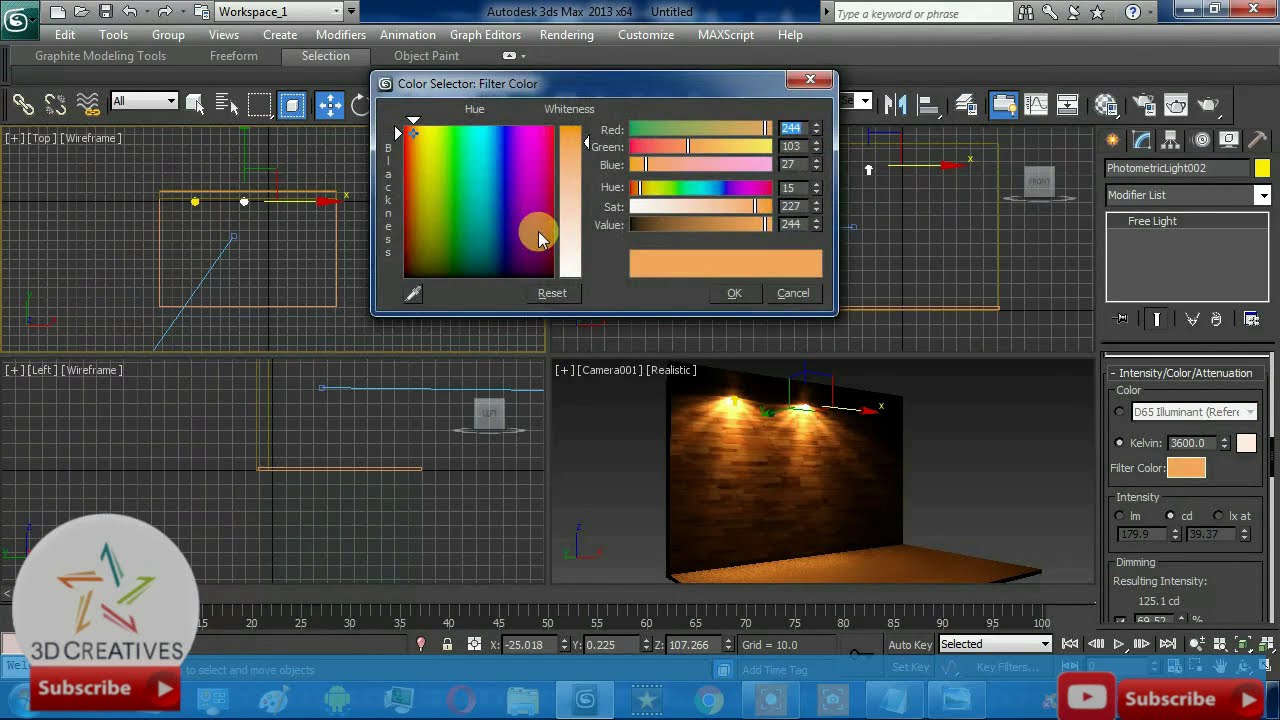The image size is (1280, 720).
Task: Collapse the Intensity/Color/Attenuation rollout
Action: (x=1185, y=373)
